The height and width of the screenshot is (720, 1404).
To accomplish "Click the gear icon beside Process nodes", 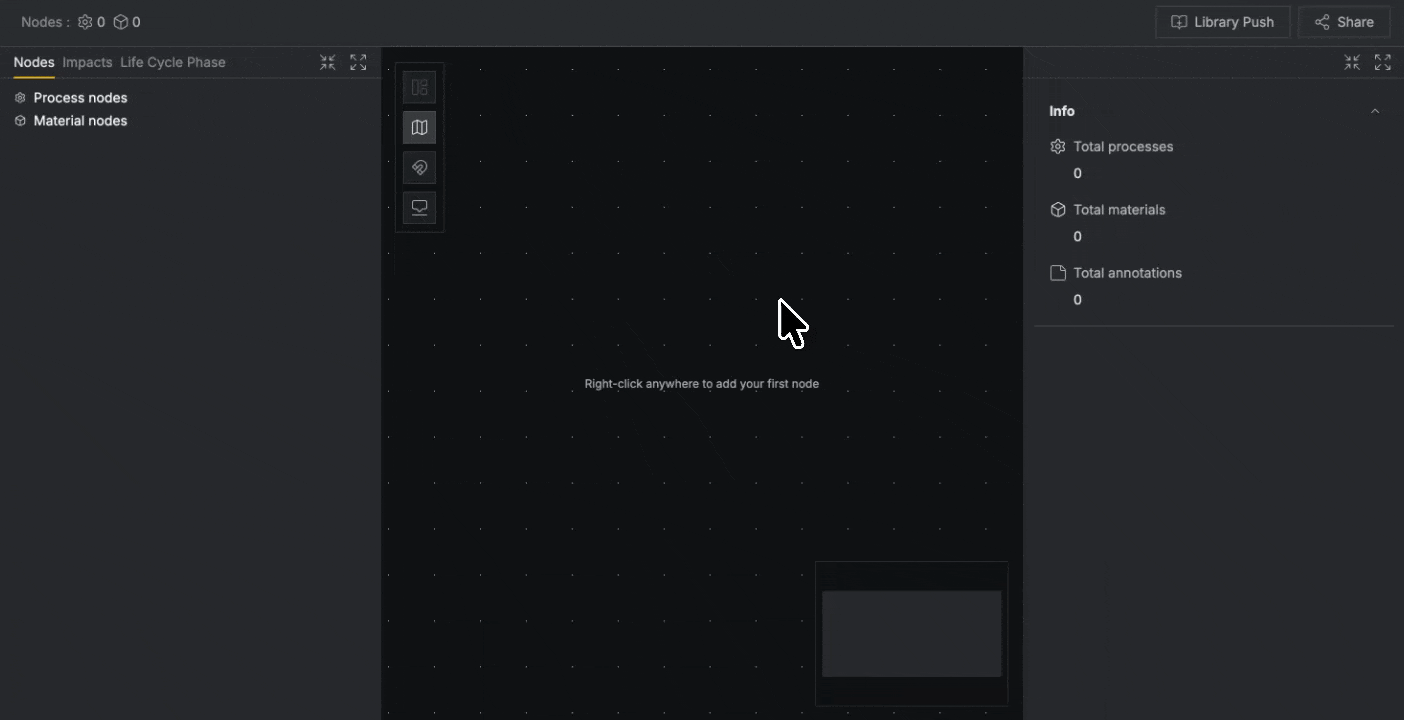I will pyautogui.click(x=20, y=98).
